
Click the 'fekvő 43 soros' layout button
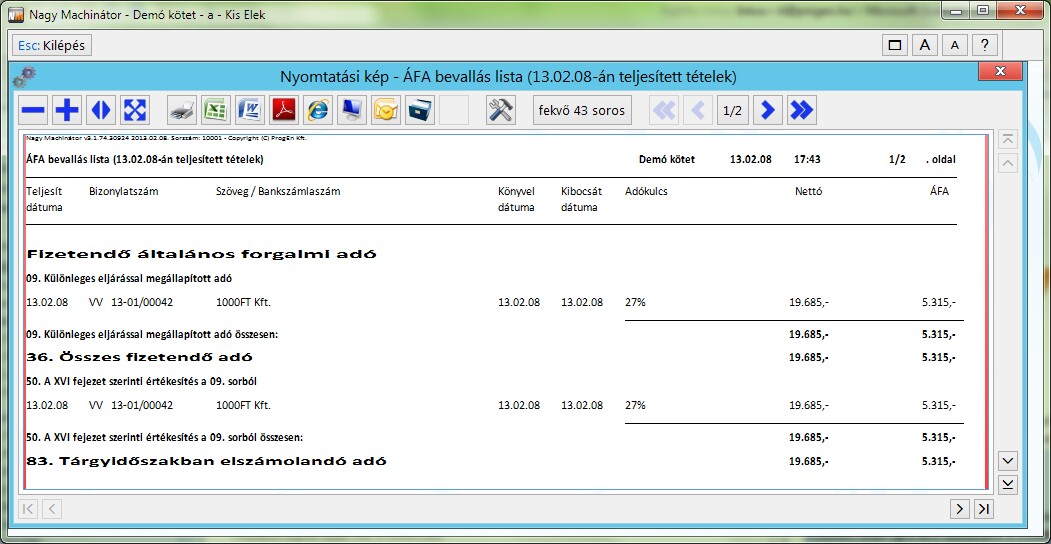click(x=582, y=110)
